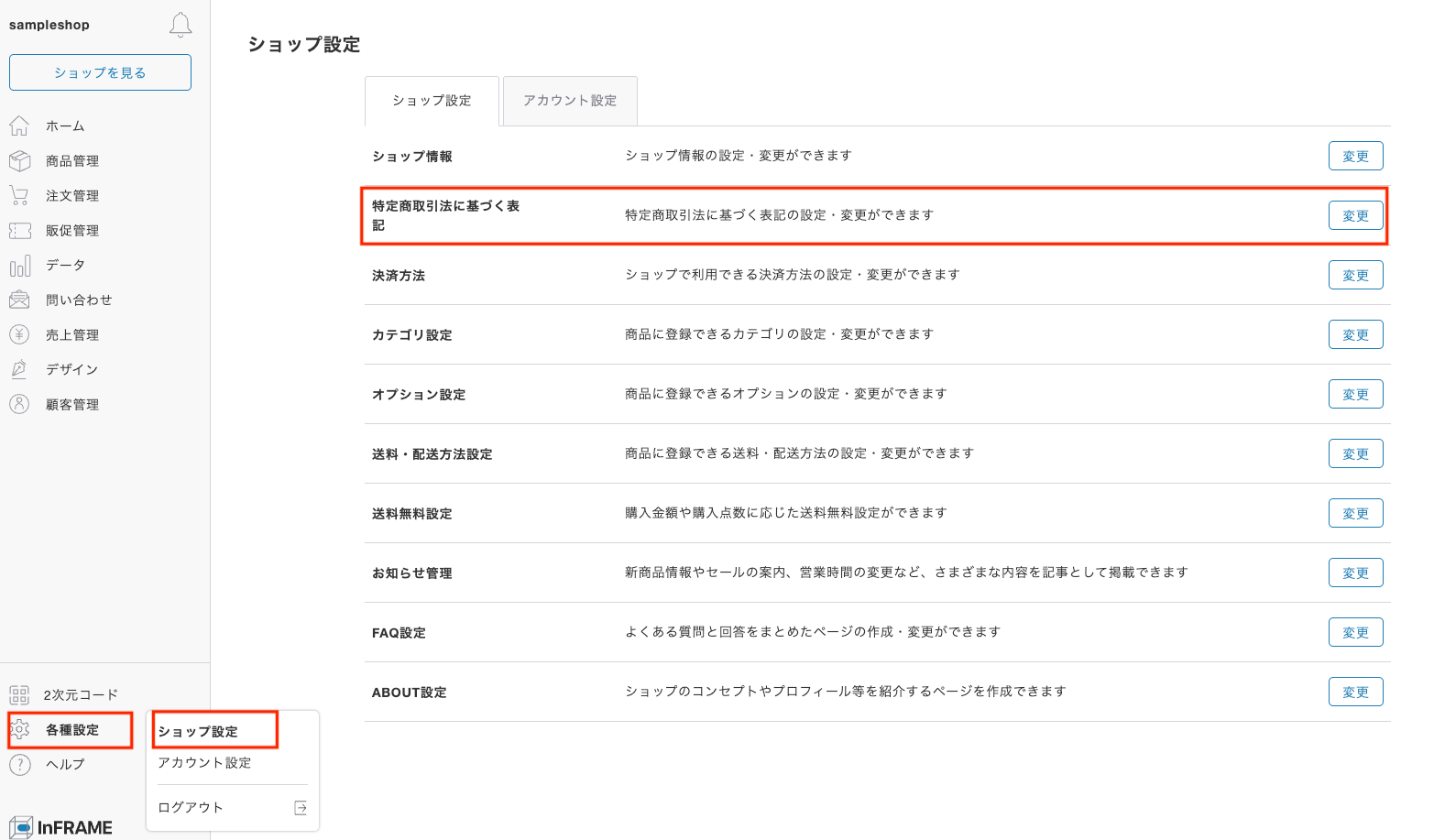The width and height of the screenshot is (1434, 840).
Task: Open ヘルプ via the question mark icon
Action: (x=19, y=764)
